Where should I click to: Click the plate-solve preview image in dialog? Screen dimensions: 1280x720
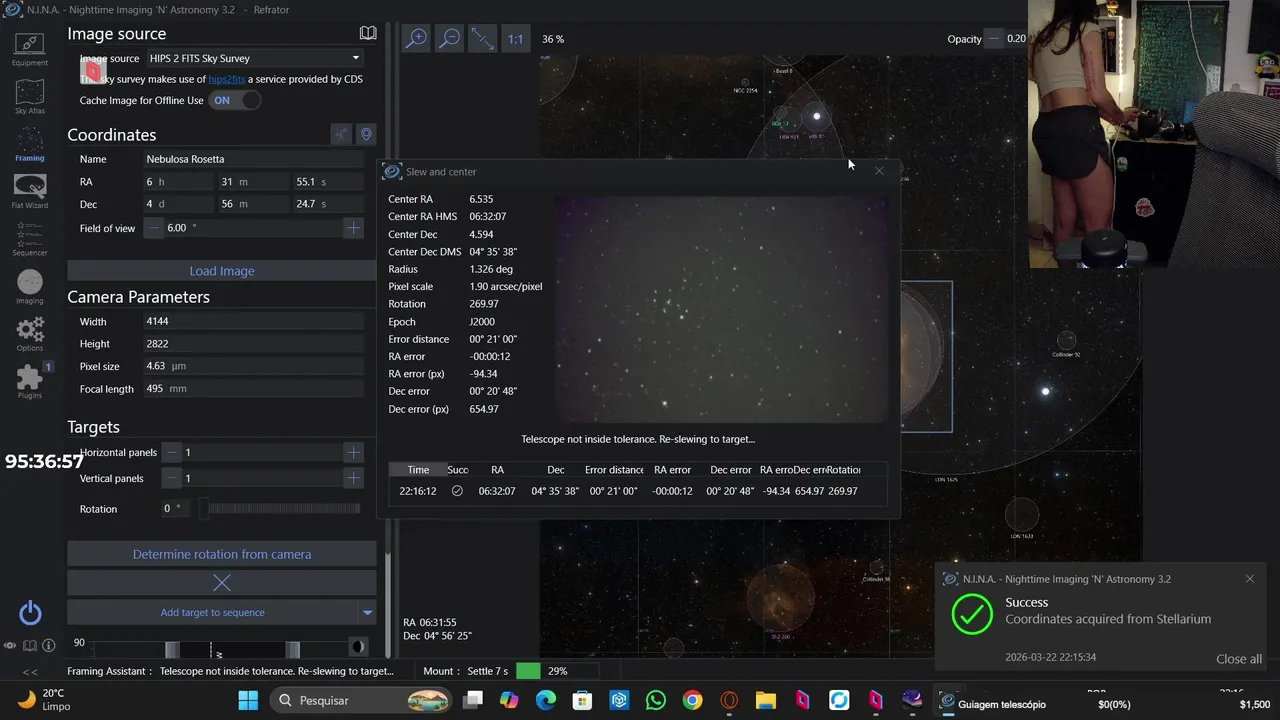point(721,309)
